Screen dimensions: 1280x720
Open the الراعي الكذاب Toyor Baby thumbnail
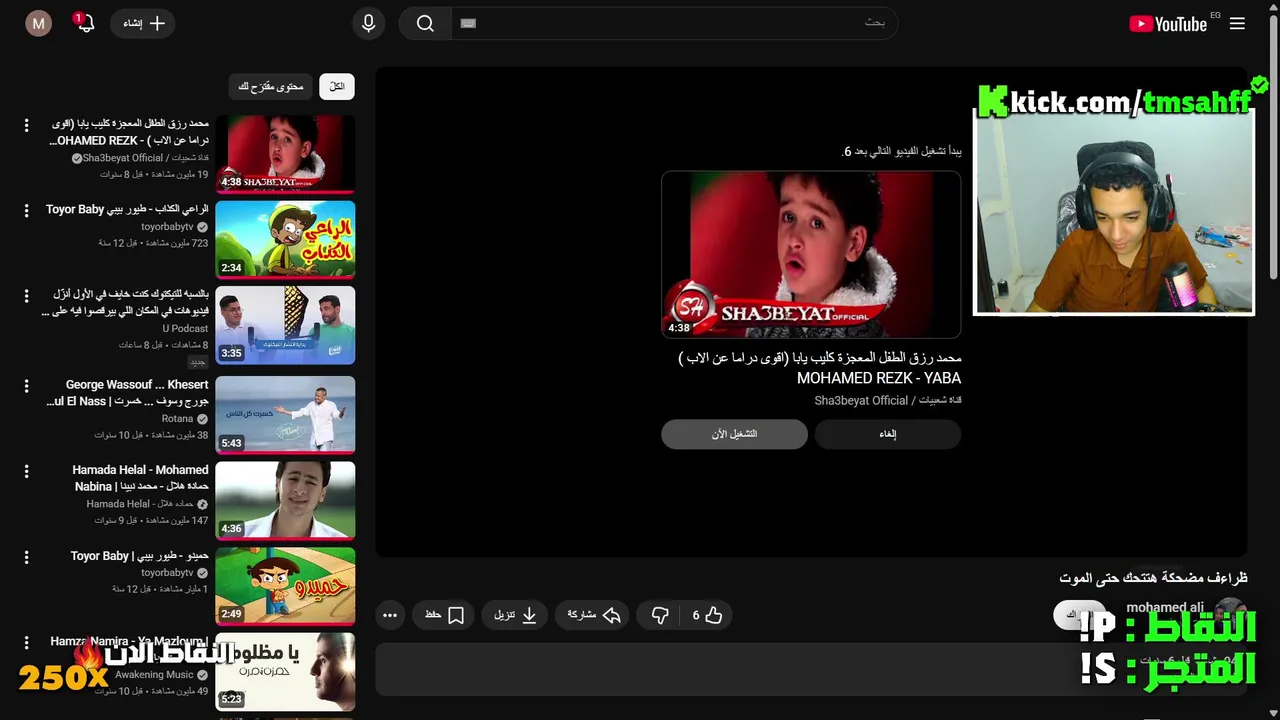(x=285, y=239)
